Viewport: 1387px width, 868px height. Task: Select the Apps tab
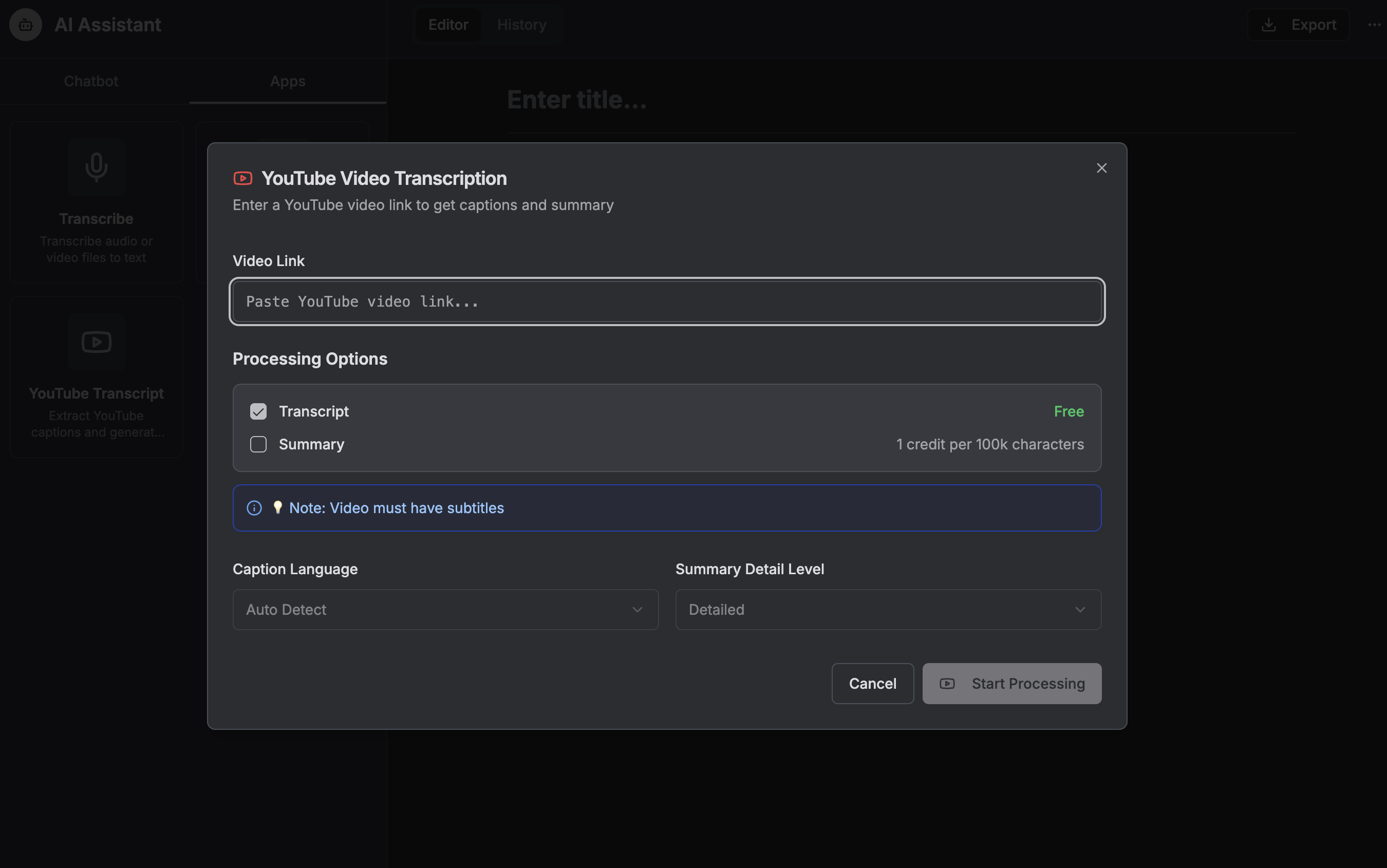(288, 81)
